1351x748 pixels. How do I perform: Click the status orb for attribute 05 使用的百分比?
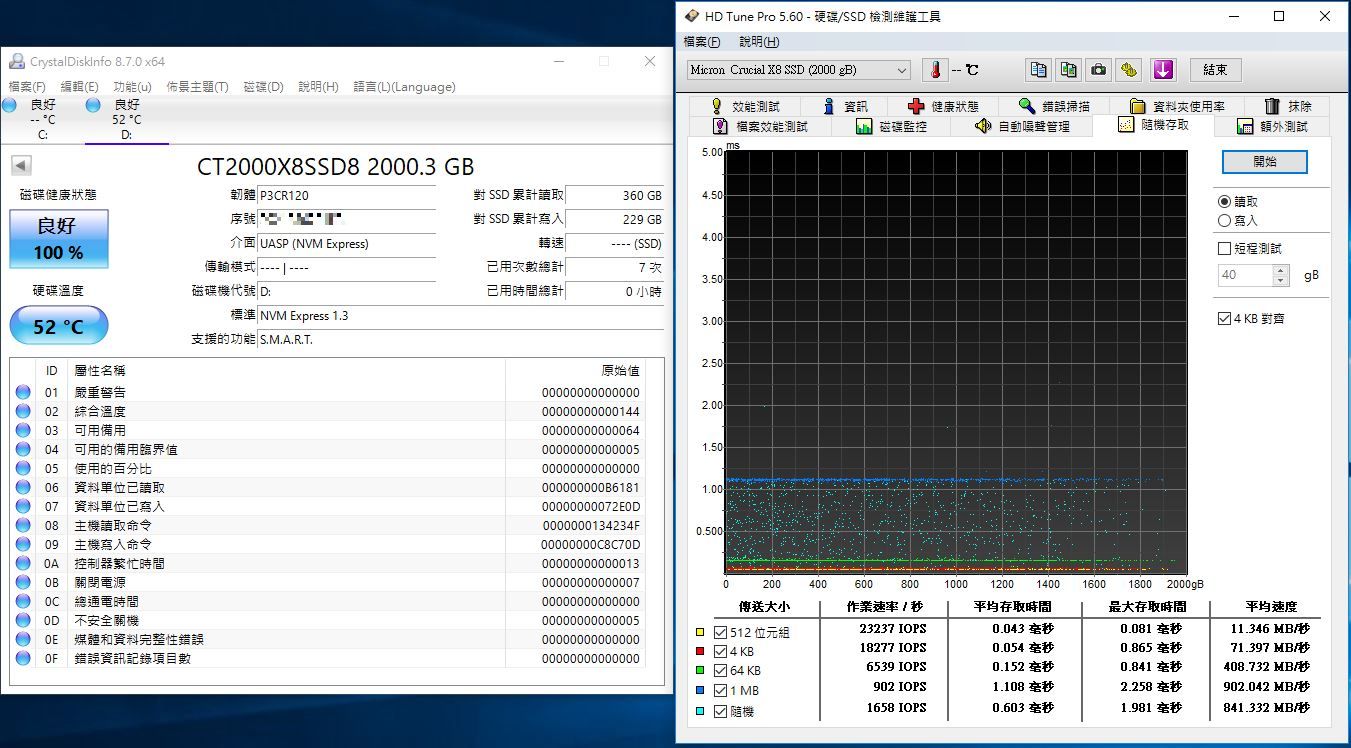(23, 468)
